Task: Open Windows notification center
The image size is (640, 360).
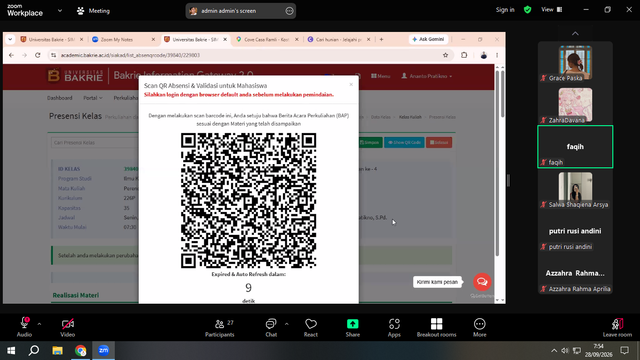Action: tap(624, 350)
